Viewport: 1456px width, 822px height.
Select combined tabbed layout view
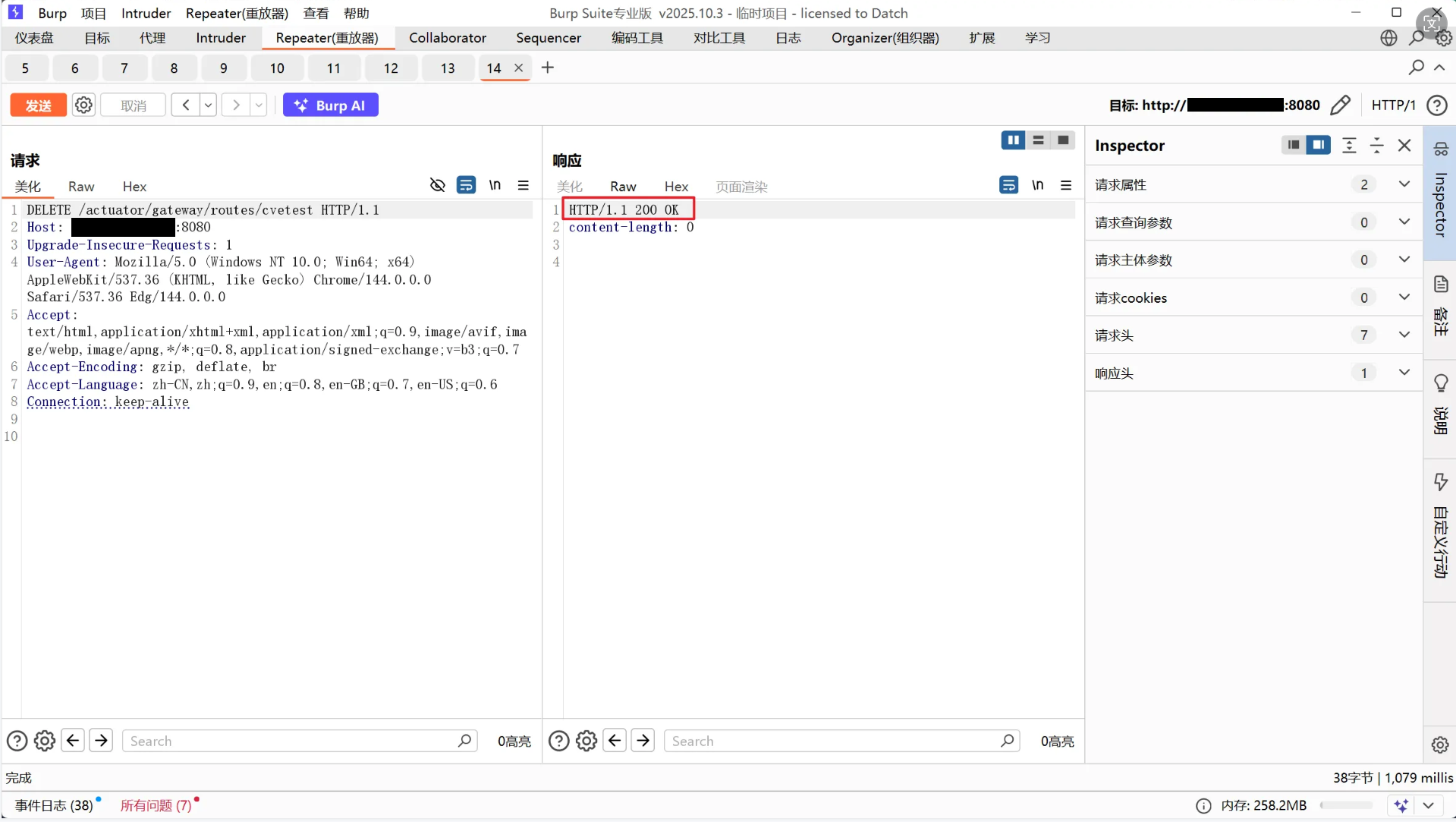pyautogui.click(x=1063, y=140)
